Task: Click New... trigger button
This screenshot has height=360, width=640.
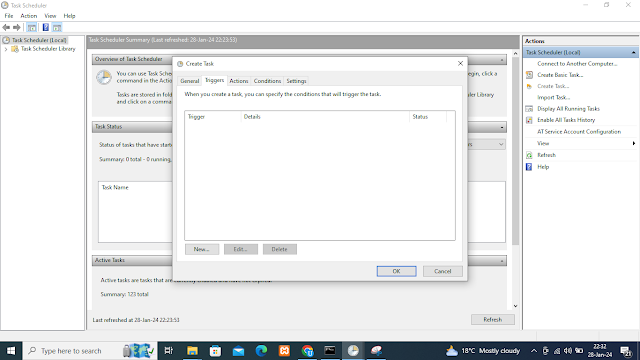Action: [202, 249]
